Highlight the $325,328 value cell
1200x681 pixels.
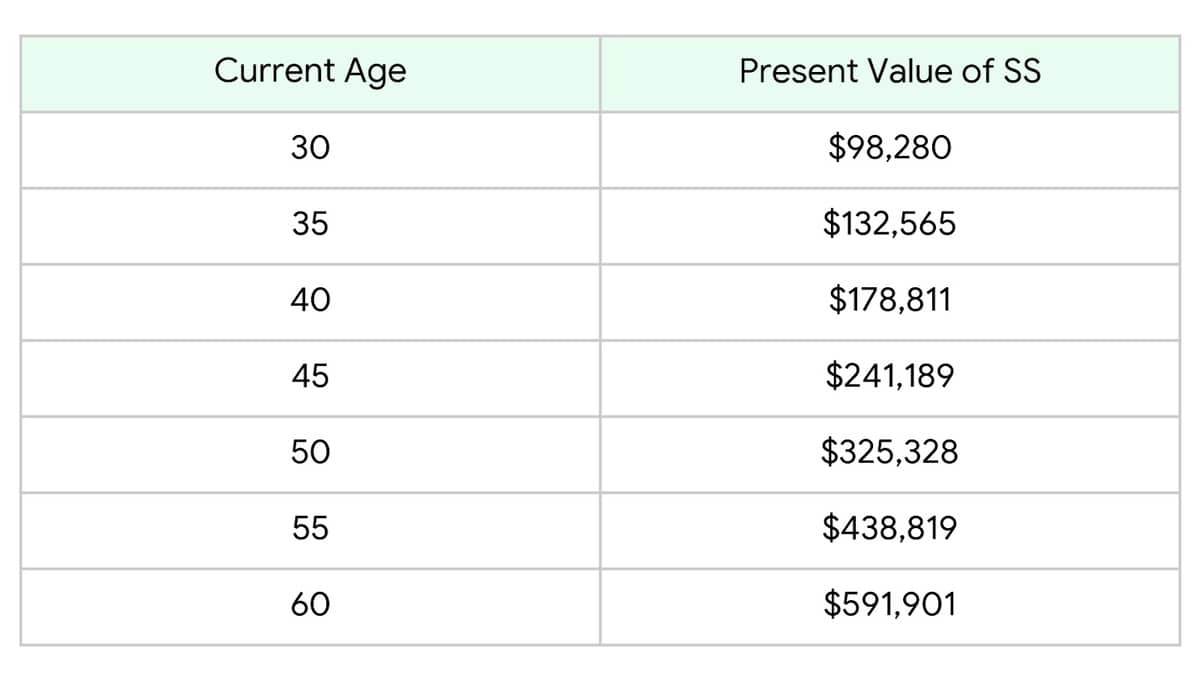coord(890,452)
